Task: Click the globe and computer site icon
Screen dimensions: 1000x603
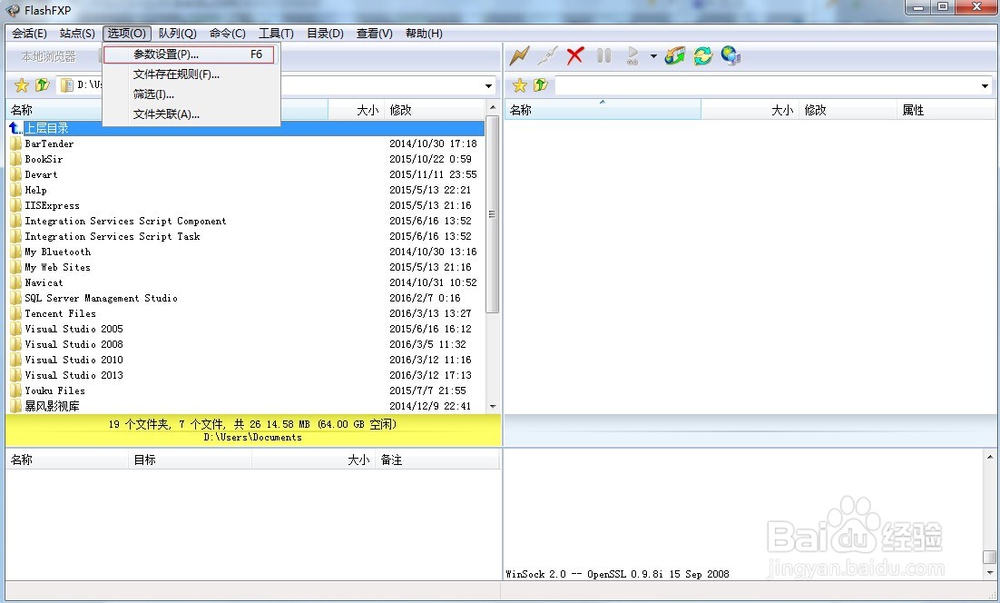Action: click(x=731, y=56)
